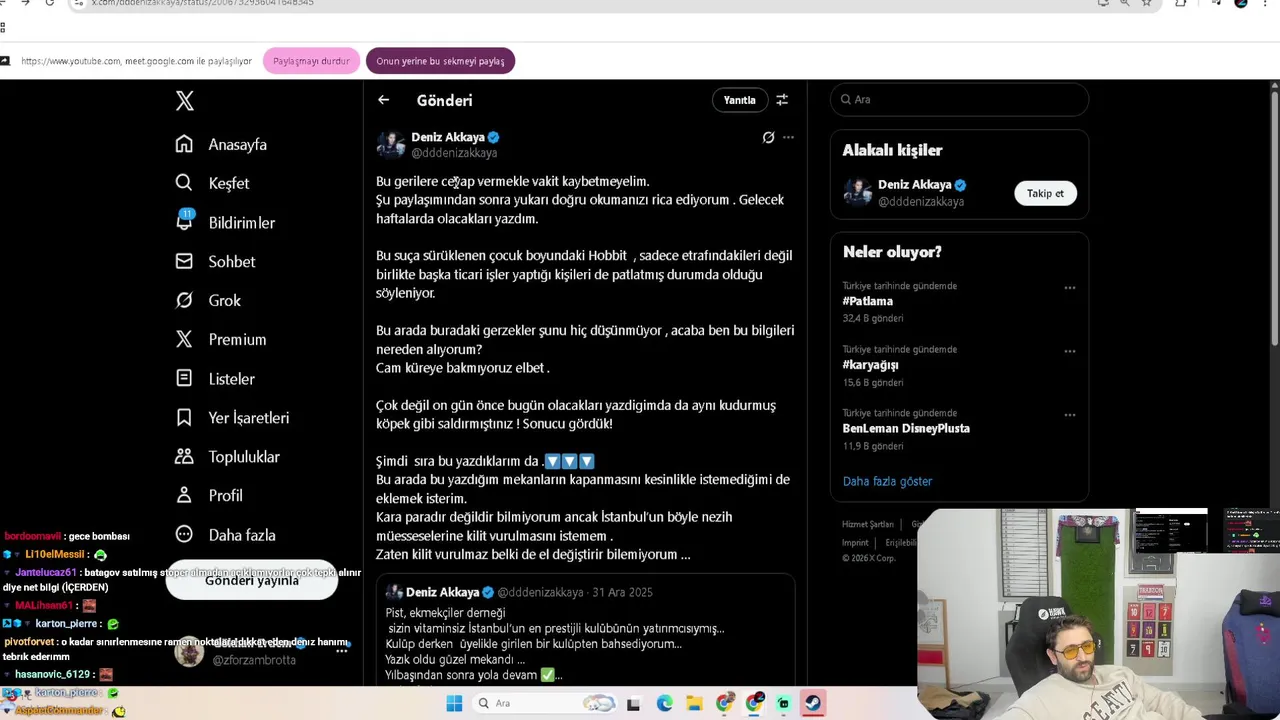Open Deniz Akkaya in Alakalı kişiler
Viewport: 1280px width, 720px height.
coord(915,185)
